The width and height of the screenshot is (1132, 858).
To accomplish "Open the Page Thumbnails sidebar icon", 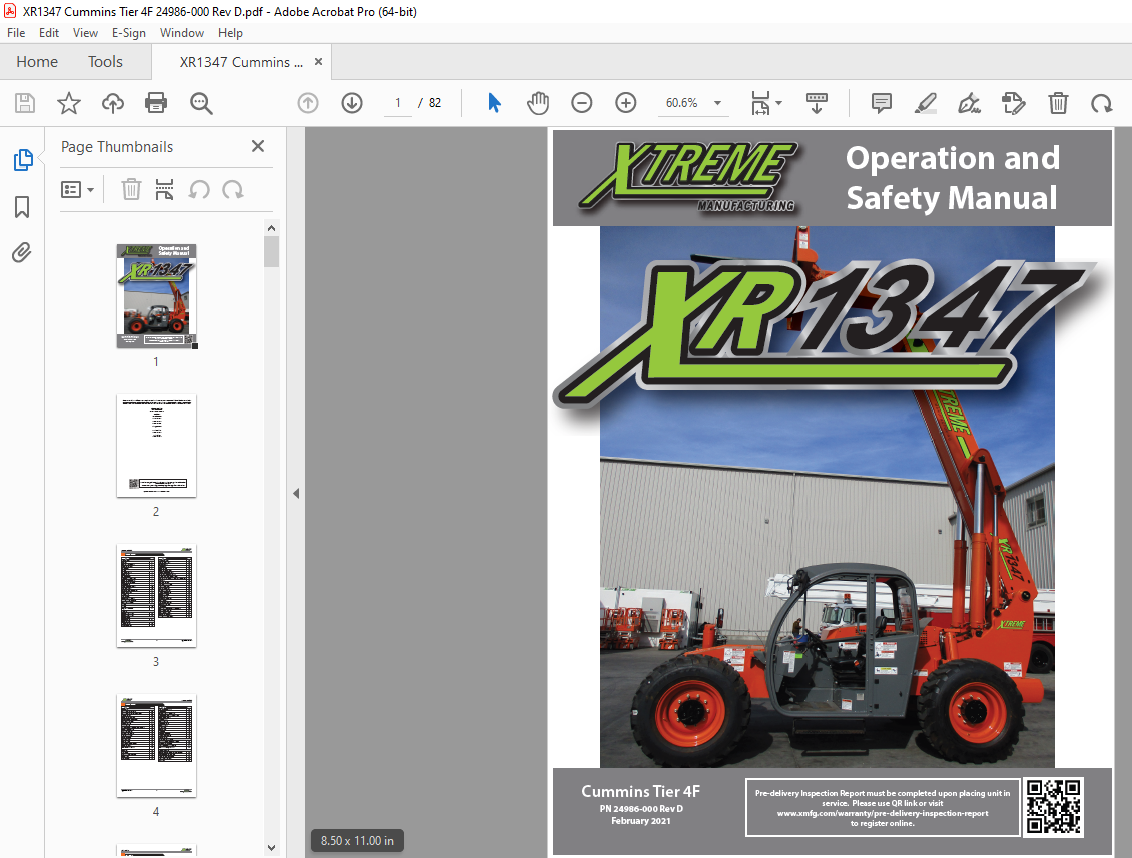I will pos(22,160).
